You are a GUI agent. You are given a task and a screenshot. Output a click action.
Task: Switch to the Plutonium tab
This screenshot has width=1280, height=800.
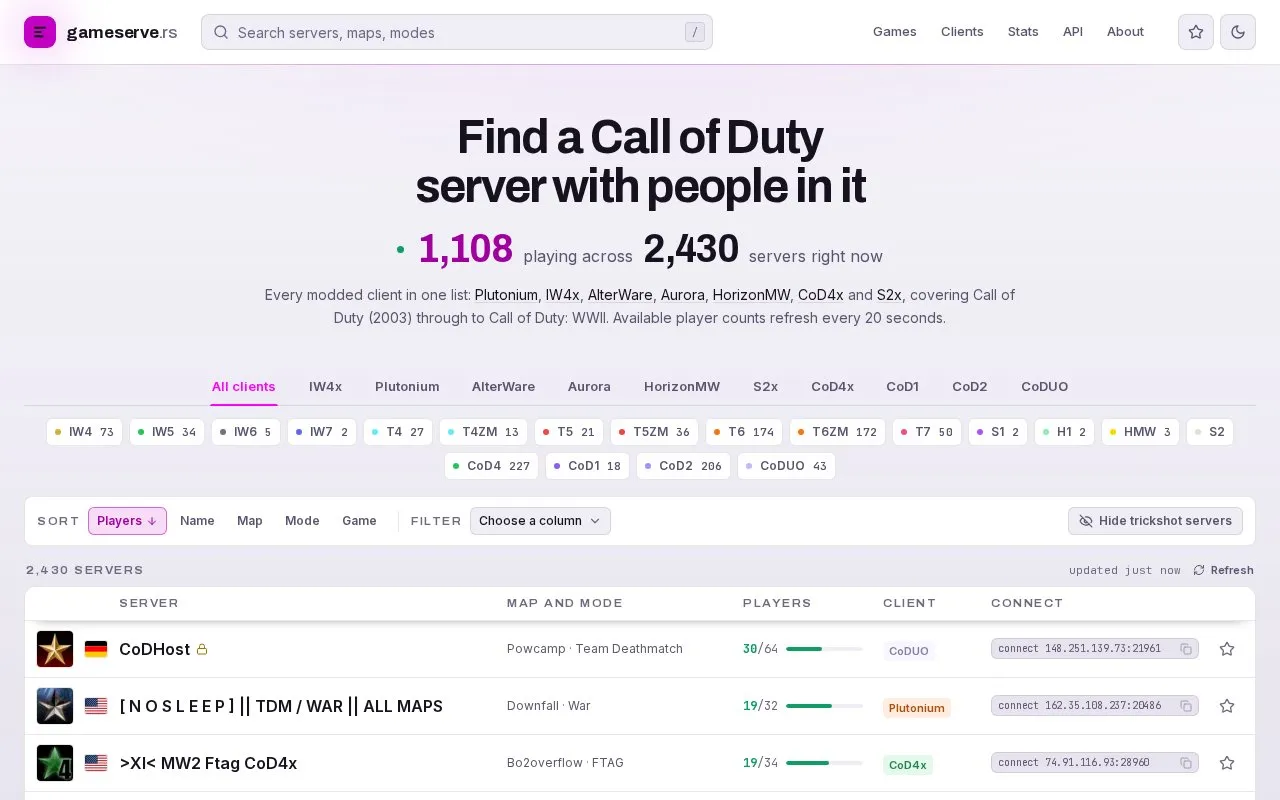pyautogui.click(x=407, y=386)
